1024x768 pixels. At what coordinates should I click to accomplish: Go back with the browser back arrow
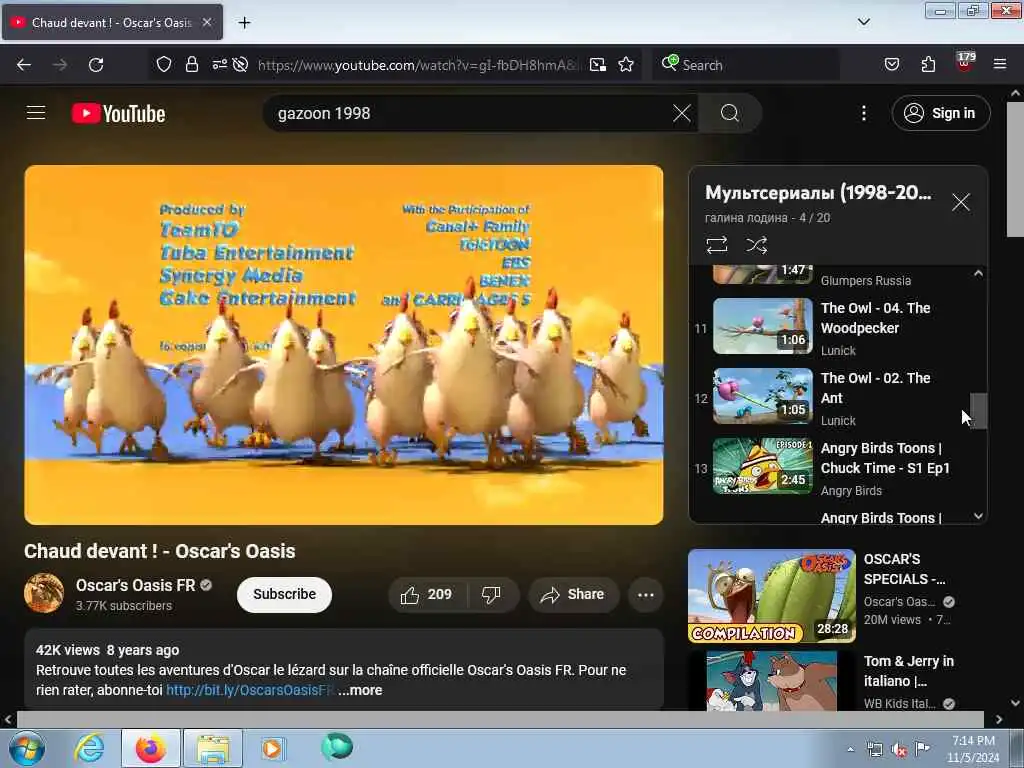tap(24, 65)
